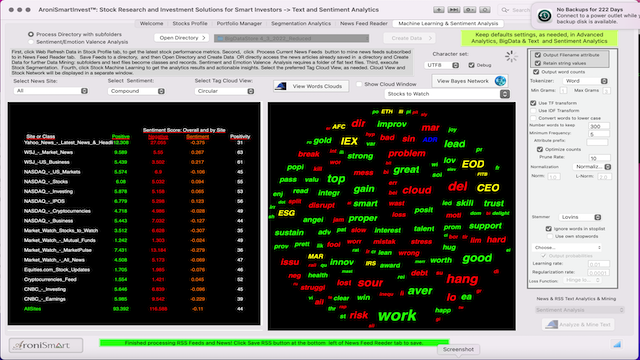Screen dimensions: 640x360
Task: Click NASDAQ_-_IPOS row label
Action: click(x=44, y=201)
